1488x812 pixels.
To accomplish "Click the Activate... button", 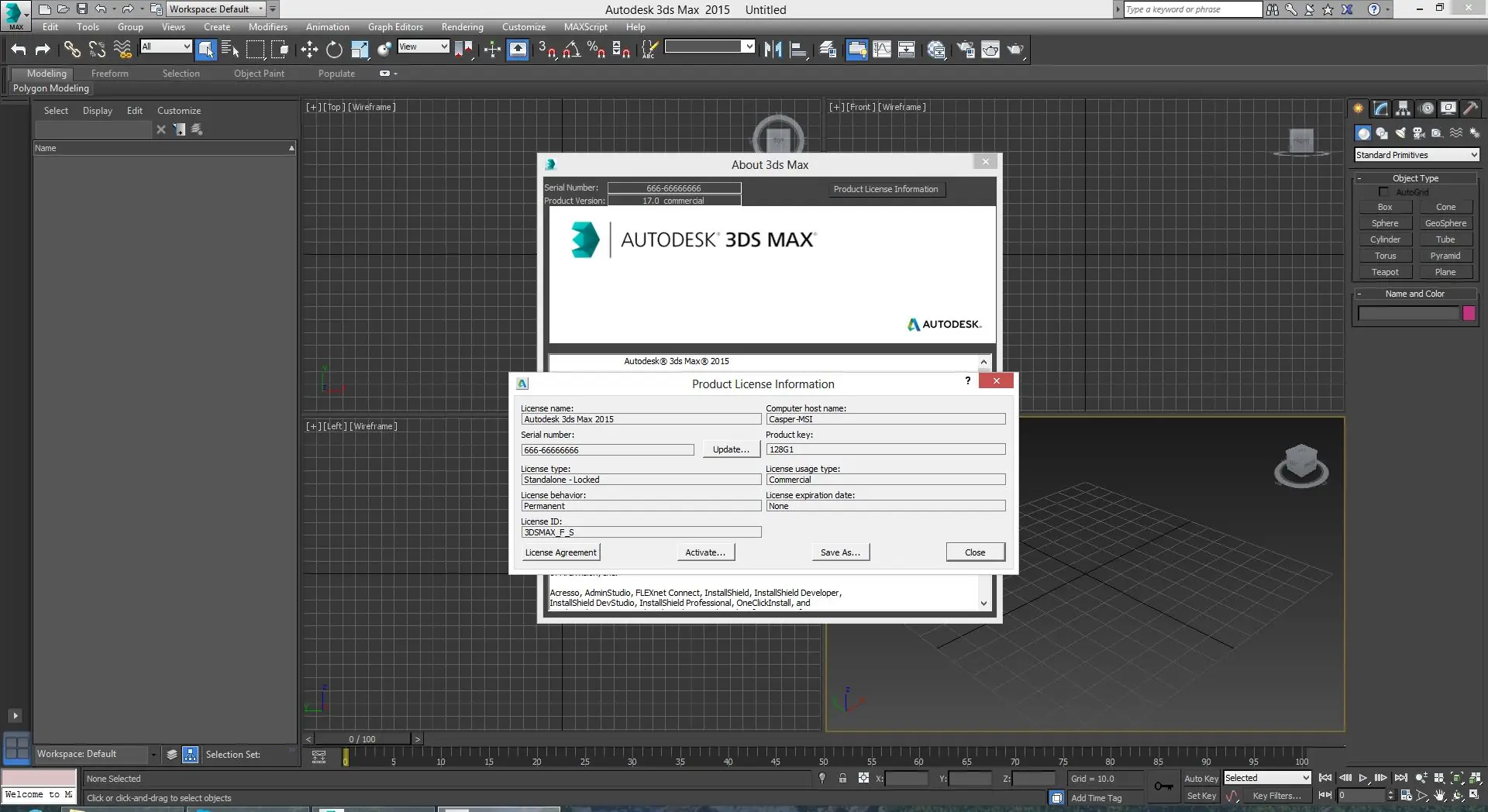I will pos(705,552).
